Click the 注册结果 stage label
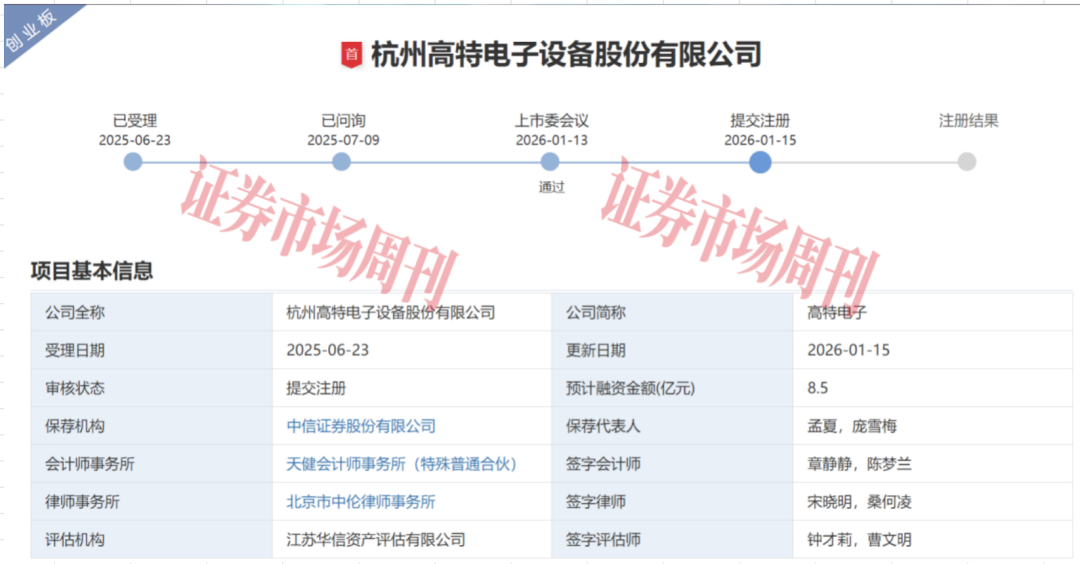This screenshot has width=1080, height=564. pyautogui.click(x=968, y=121)
